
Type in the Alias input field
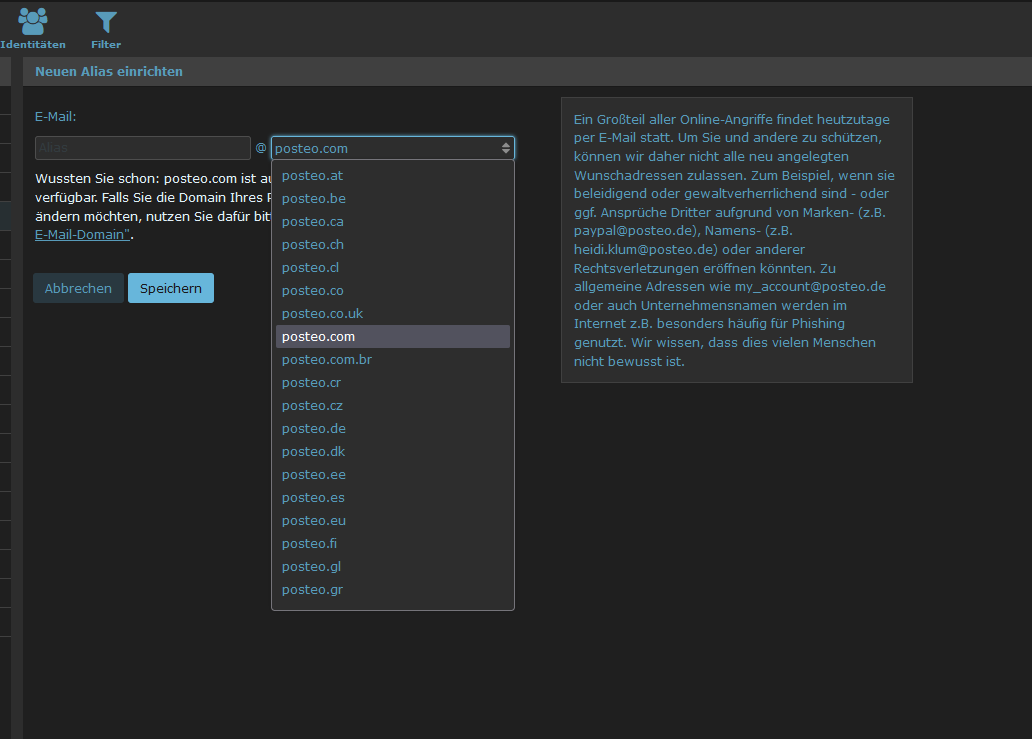pos(142,148)
